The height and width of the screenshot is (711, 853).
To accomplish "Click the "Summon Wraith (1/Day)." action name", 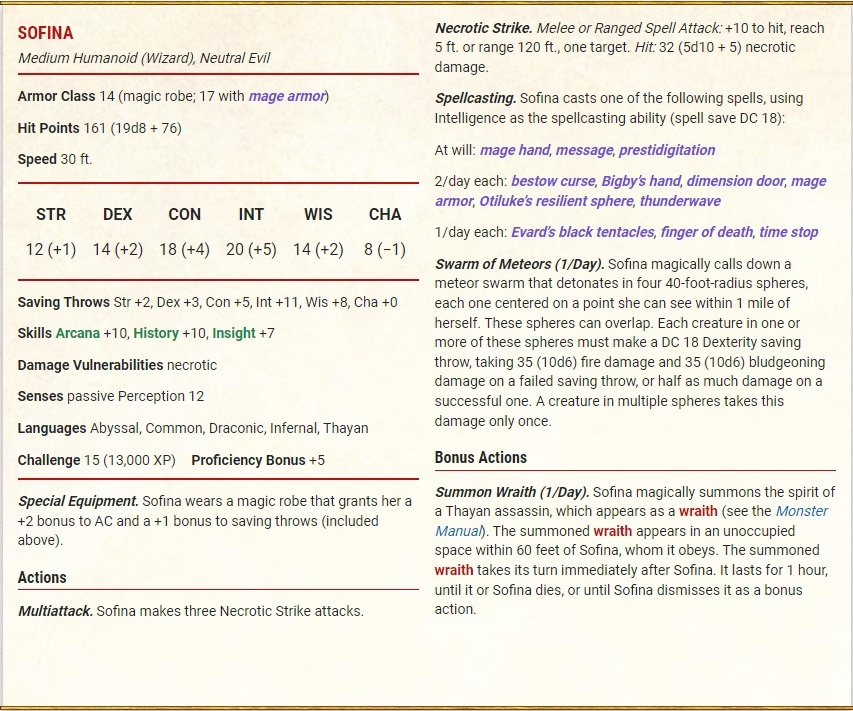I will pyautogui.click(x=512, y=492).
